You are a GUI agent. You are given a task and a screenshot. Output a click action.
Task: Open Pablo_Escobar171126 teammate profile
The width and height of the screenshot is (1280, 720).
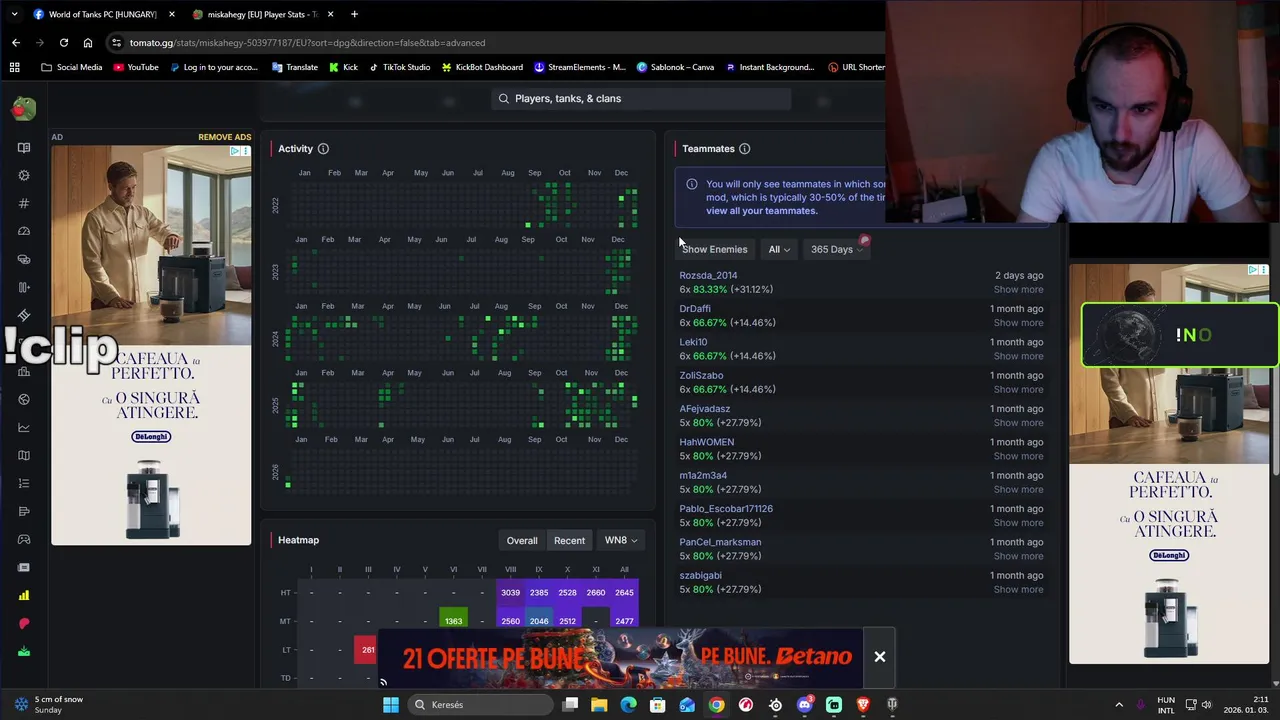(726, 509)
